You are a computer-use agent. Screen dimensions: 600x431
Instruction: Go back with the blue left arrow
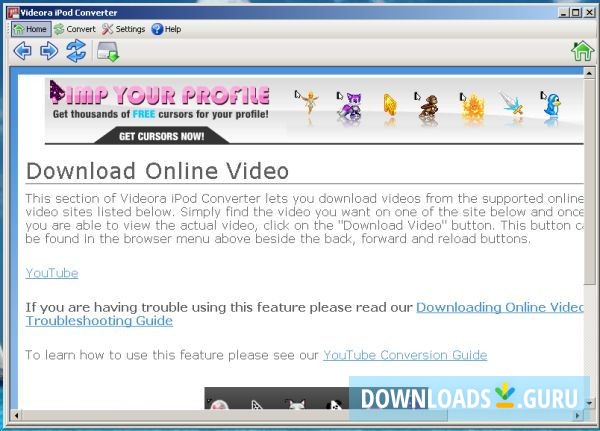pyautogui.click(x=23, y=51)
